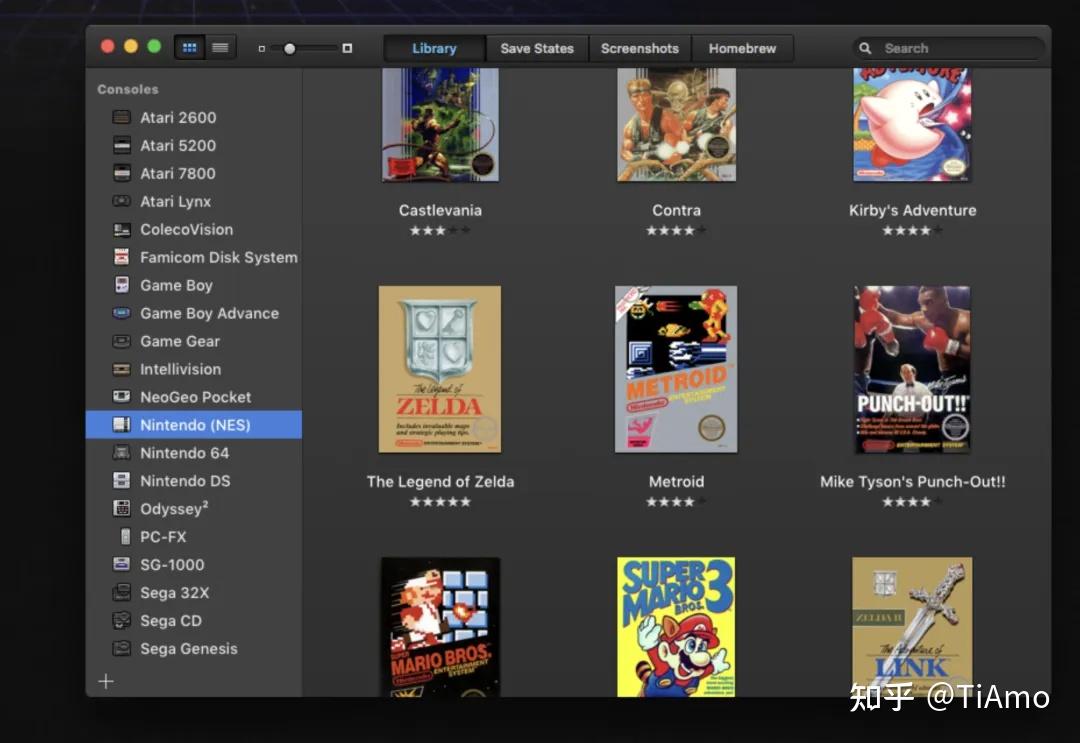Screen dimensions: 1080x743
Task: Select the Sega 32X console icon
Action: coord(121,592)
